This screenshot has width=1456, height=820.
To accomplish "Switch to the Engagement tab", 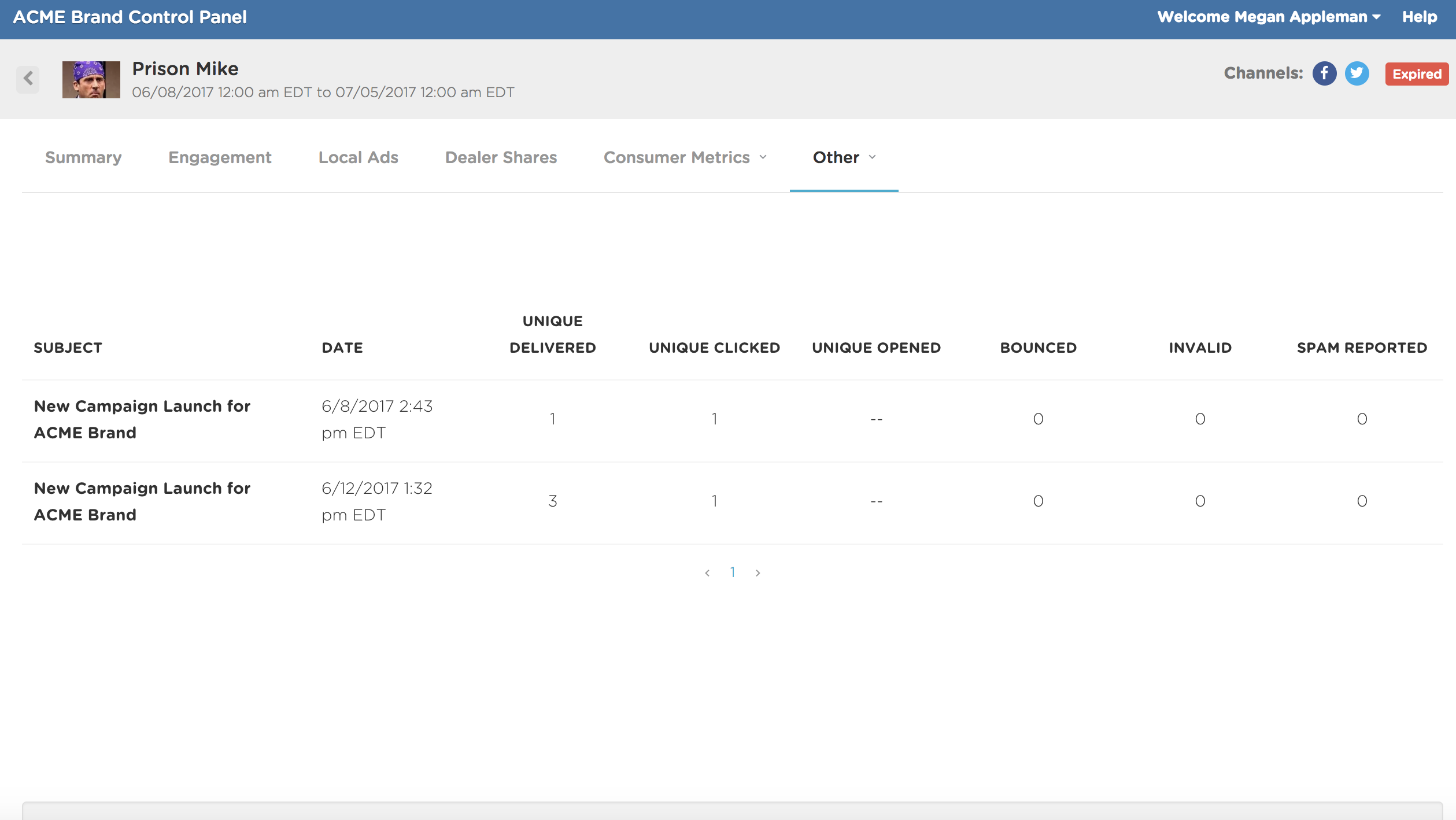I will pos(220,157).
